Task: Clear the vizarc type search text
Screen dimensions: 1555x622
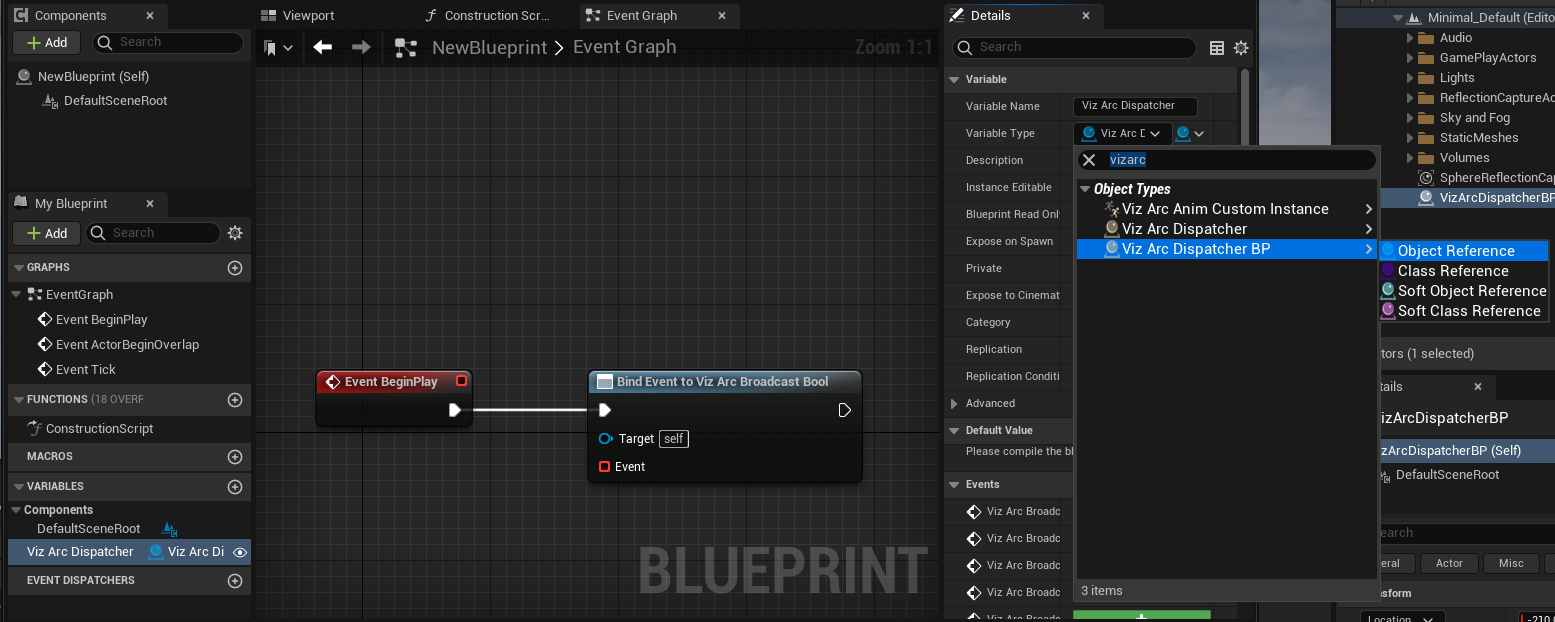Action: pyautogui.click(x=1090, y=160)
